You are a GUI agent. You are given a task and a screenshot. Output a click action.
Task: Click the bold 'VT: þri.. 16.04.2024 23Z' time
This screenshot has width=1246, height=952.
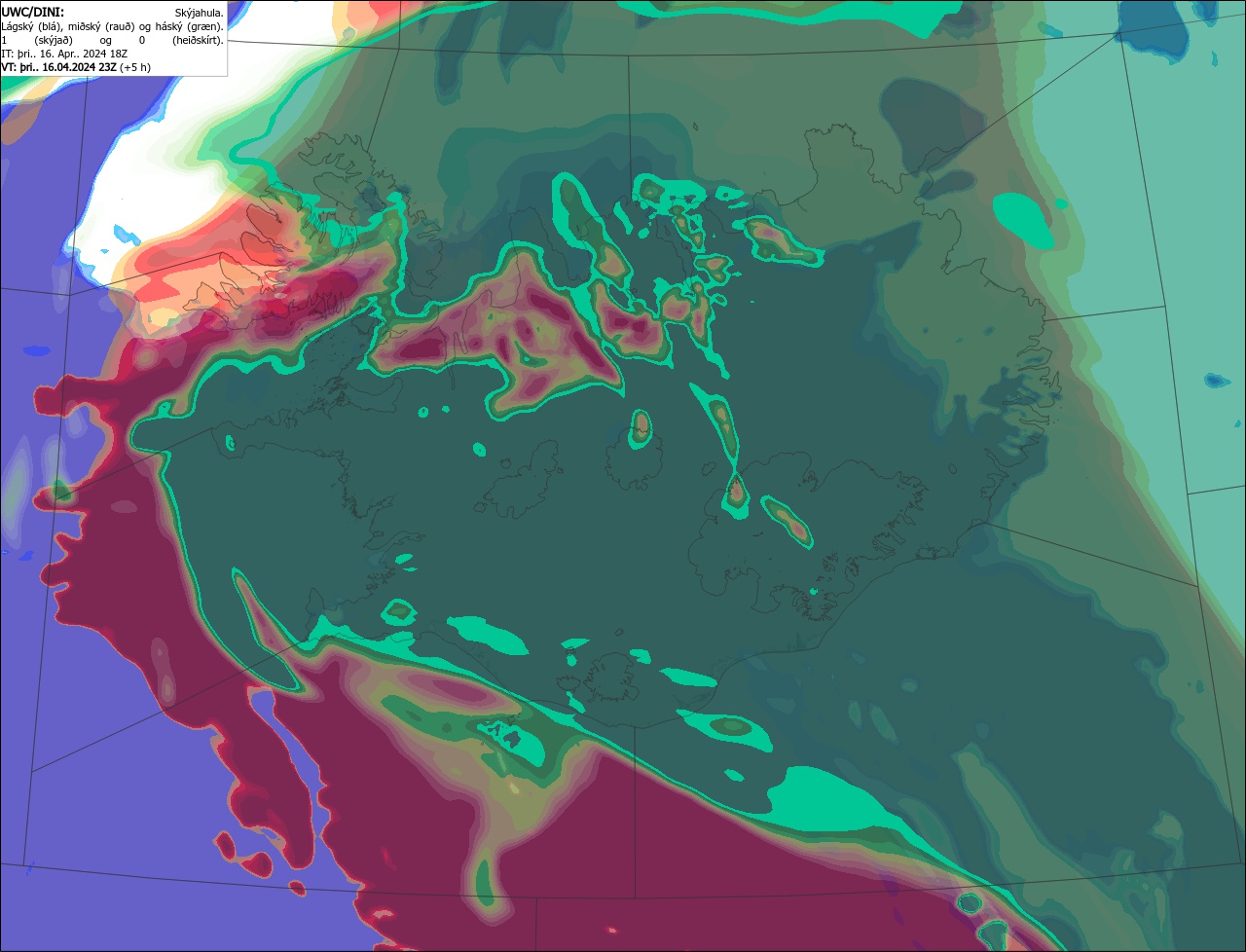click(x=58, y=67)
